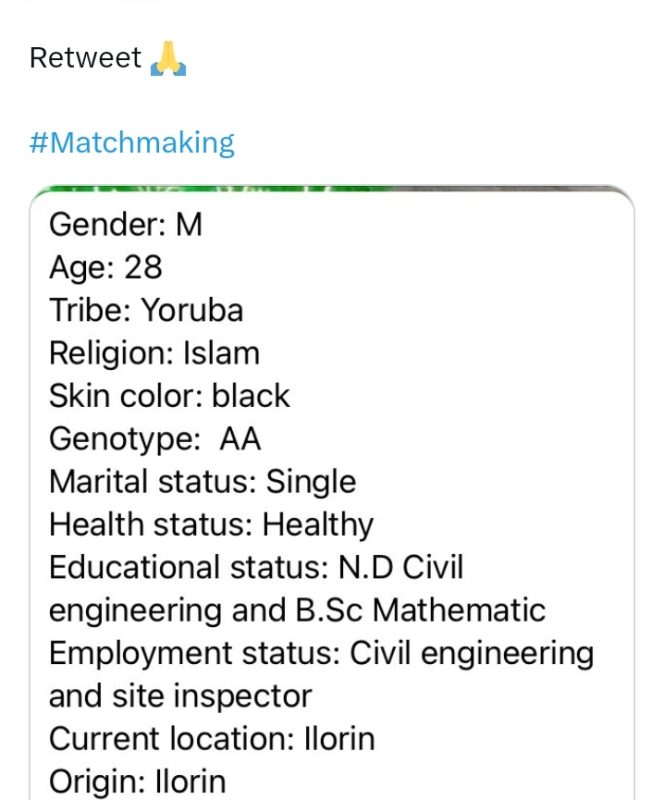Tap the Employment status: Civil engineering line
The width and height of the screenshot is (664, 800).
tap(322, 653)
